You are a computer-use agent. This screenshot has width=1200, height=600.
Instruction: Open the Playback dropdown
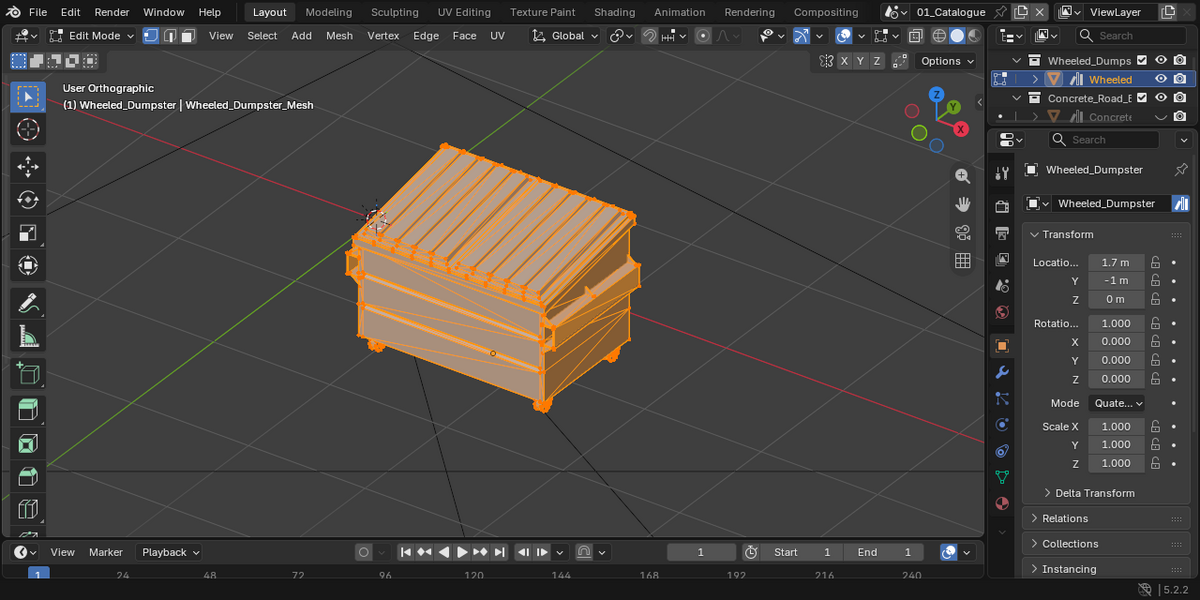coord(170,552)
